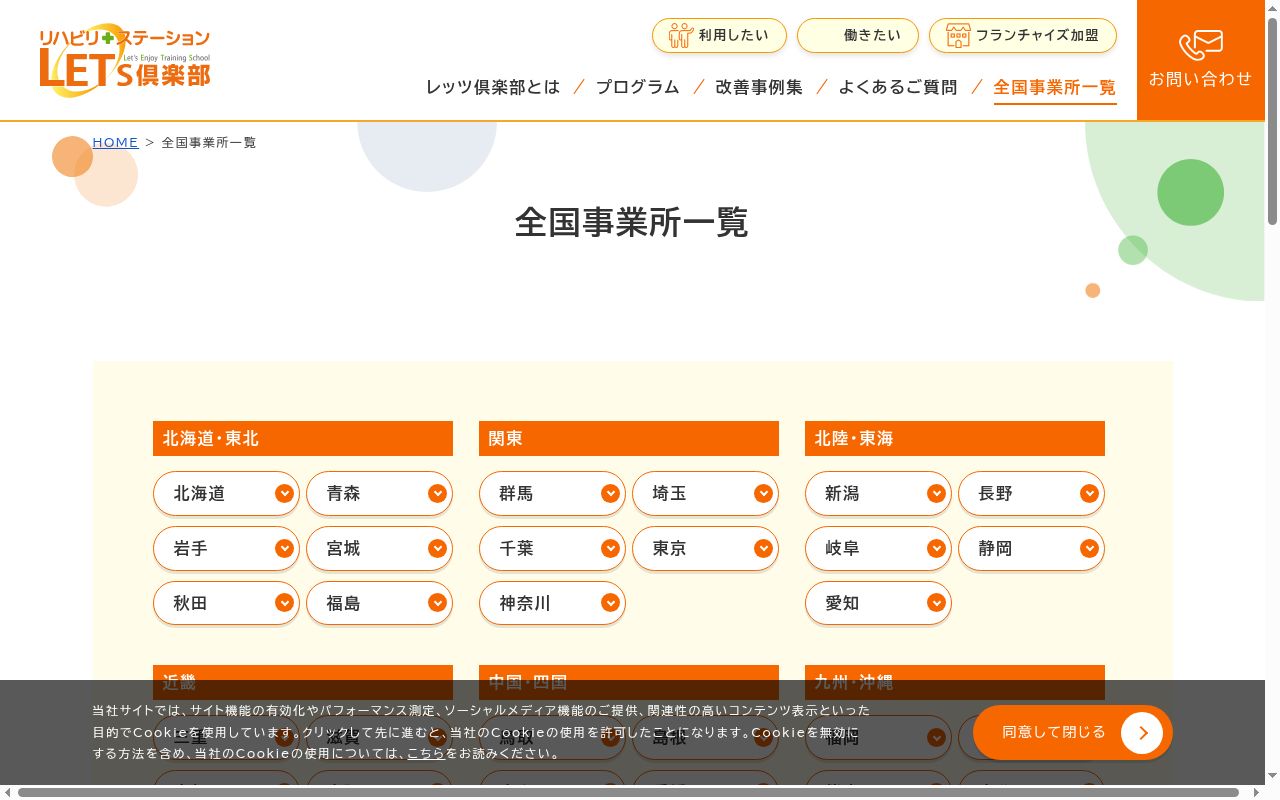Click the vertical scrollbar thumb
This screenshot has height=800, width=1280.
point(1272,120)
